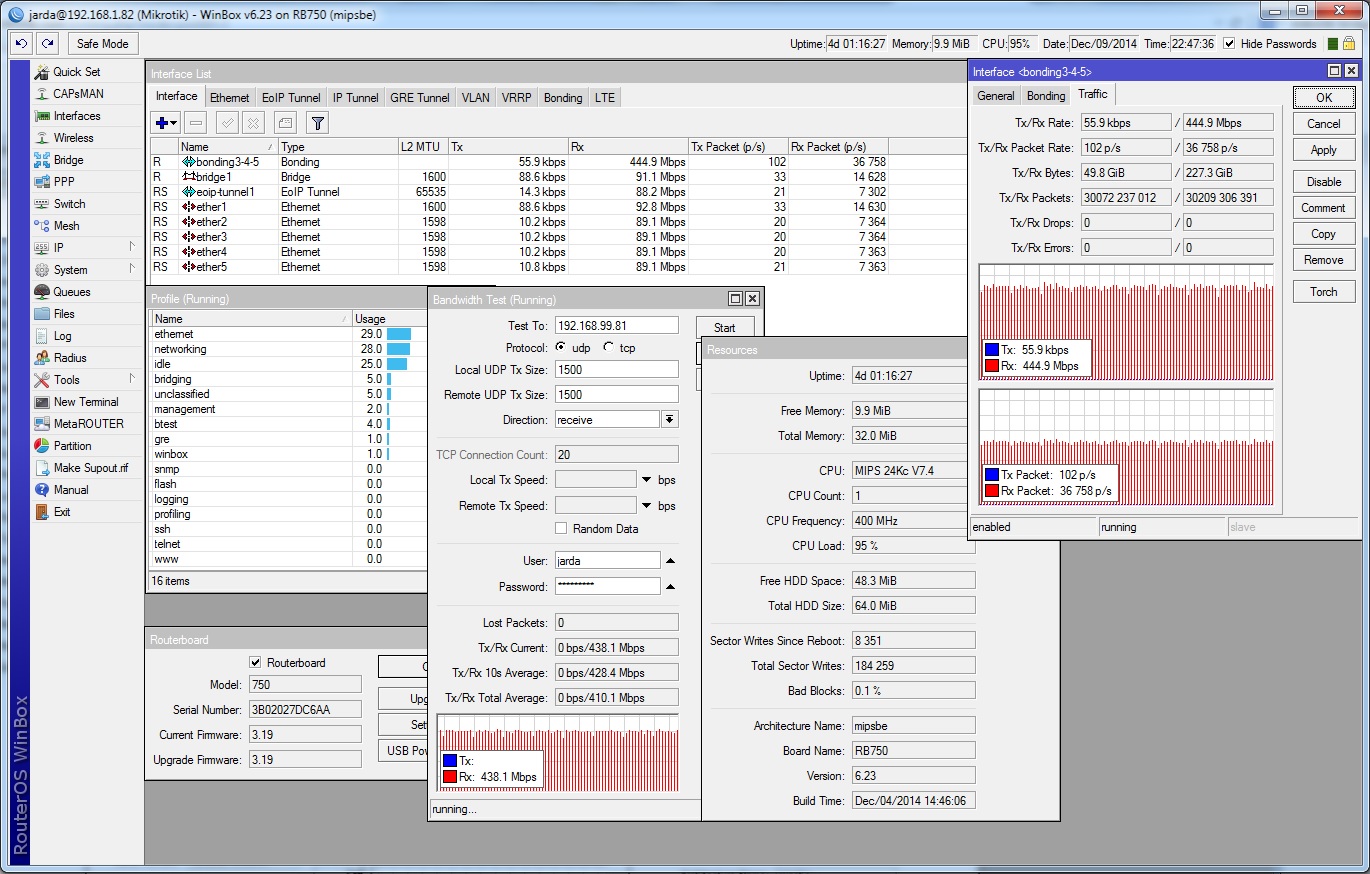Click the redo arrow icon in toolbar
This screenshot has height=874, width=1370.
coord(47,44)
